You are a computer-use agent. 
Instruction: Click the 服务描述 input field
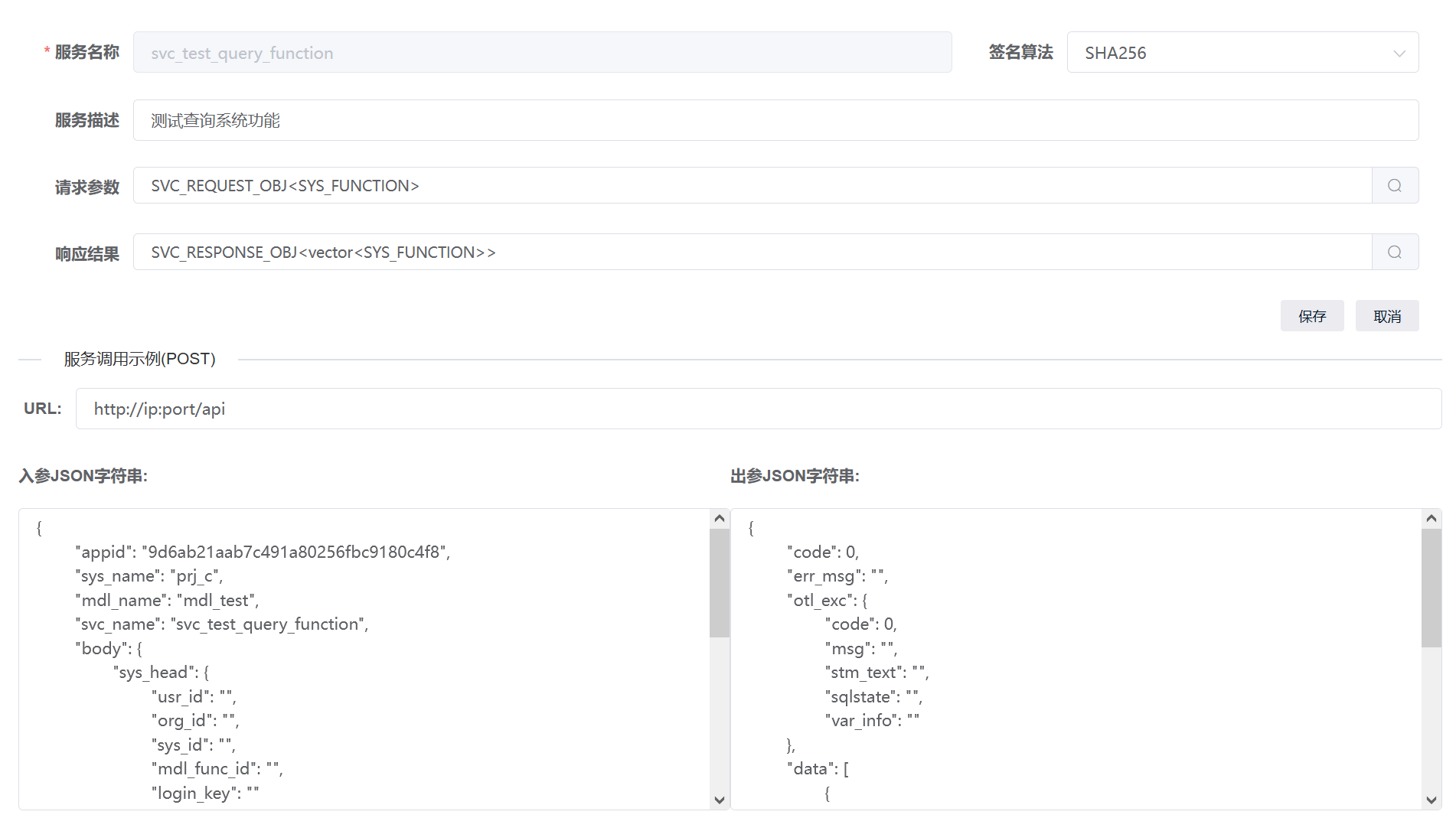(x=775, y=120)
